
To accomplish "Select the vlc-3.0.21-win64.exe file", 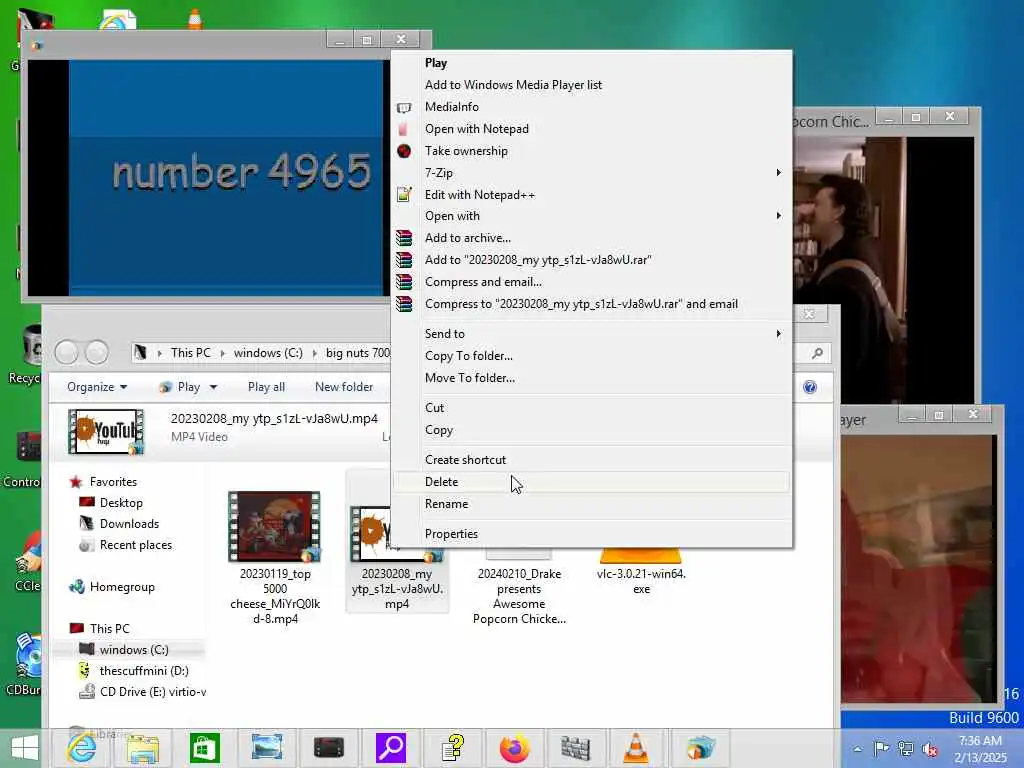I will pyautogui.click(x=641, y=573).
